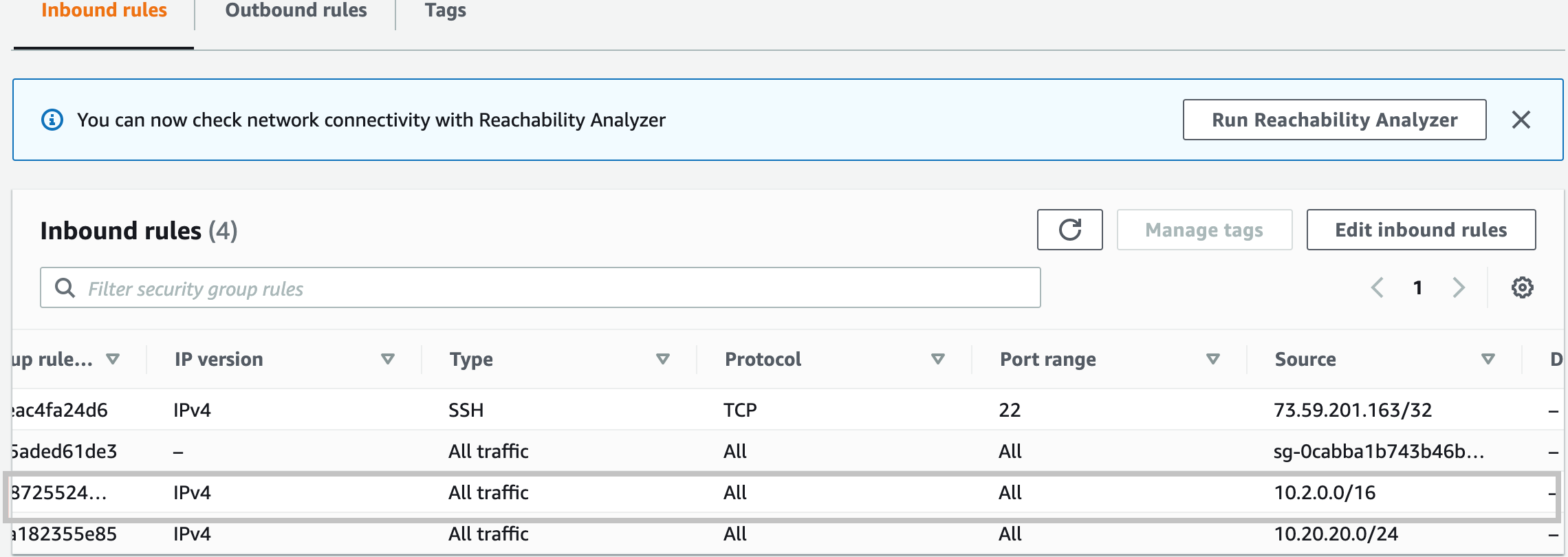Go to previous page of rules
The width and height of the screenshot is (1568, 557).
tap(1377, 287)
